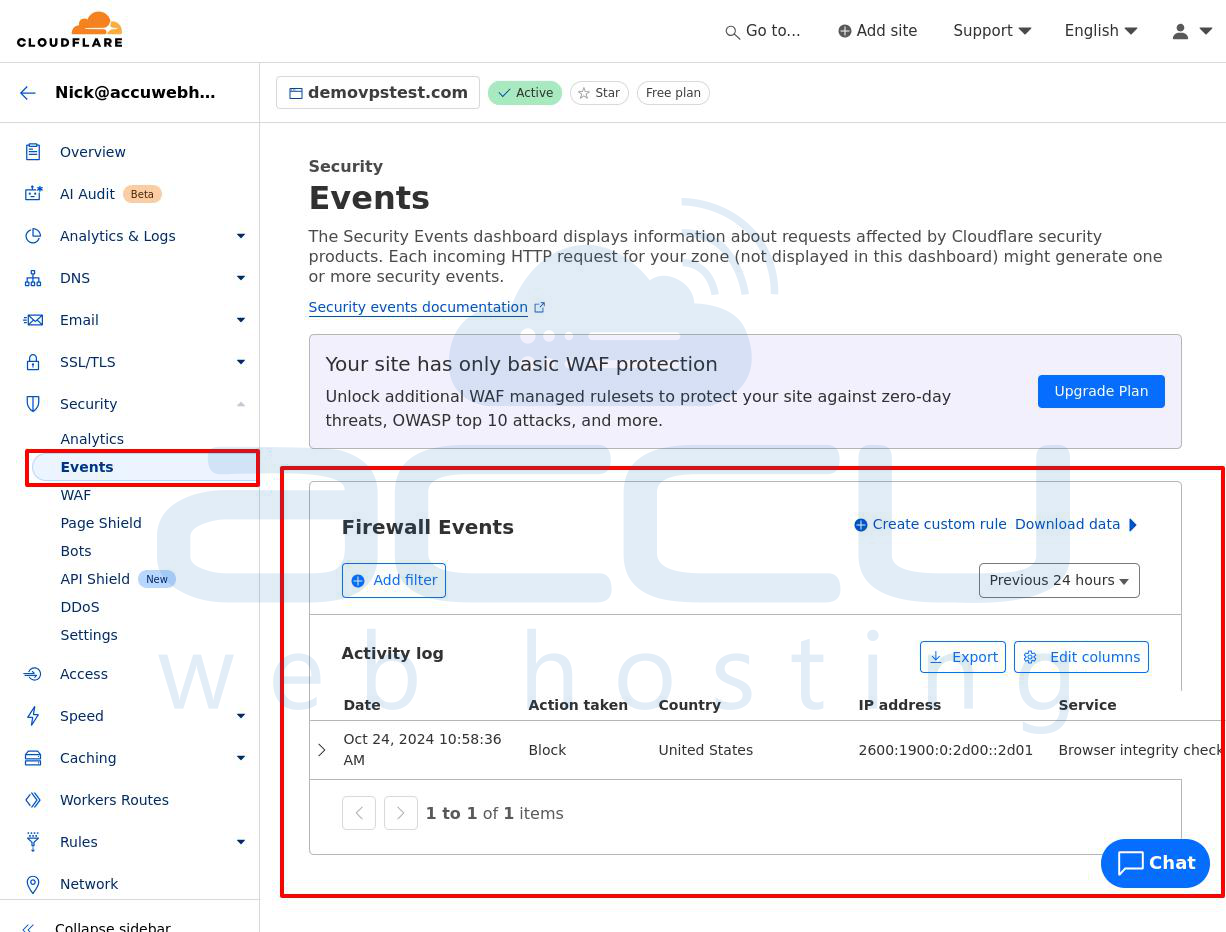
Task: Click the Workers Routes diamond icon
Action: [33, 800]
